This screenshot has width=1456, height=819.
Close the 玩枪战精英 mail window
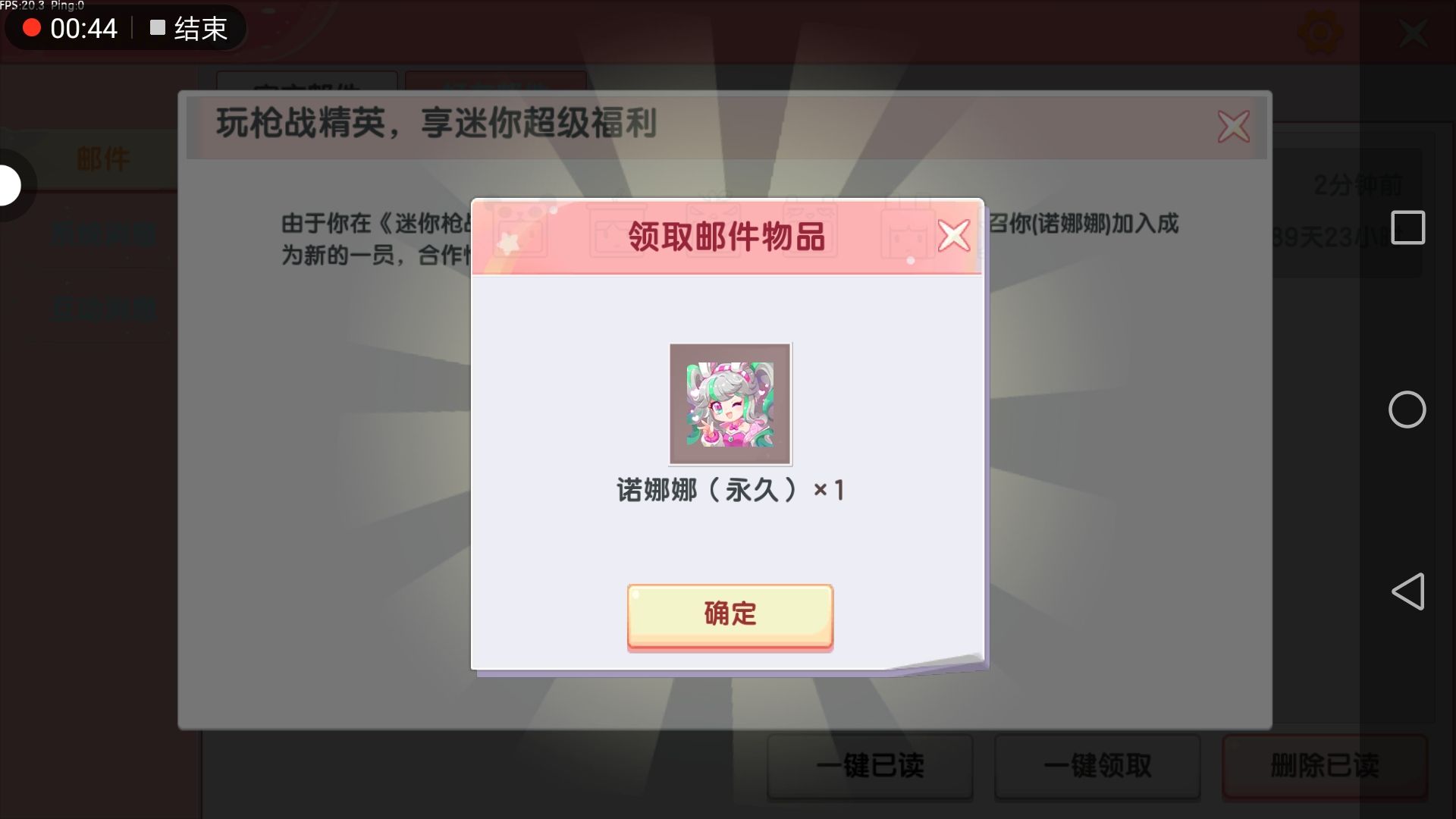[x=1233, y=127]
